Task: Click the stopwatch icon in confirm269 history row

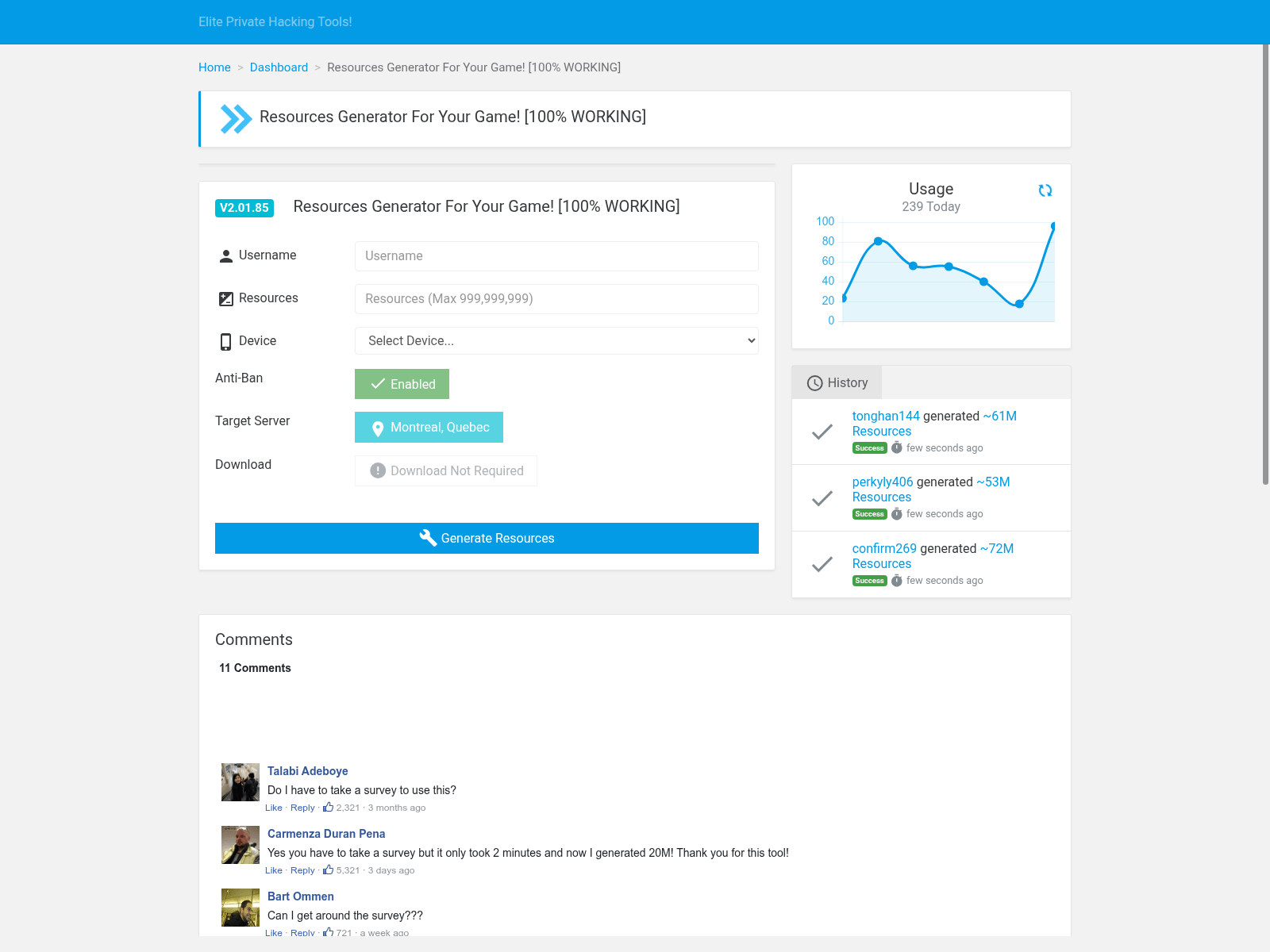Action: point(897,581)
